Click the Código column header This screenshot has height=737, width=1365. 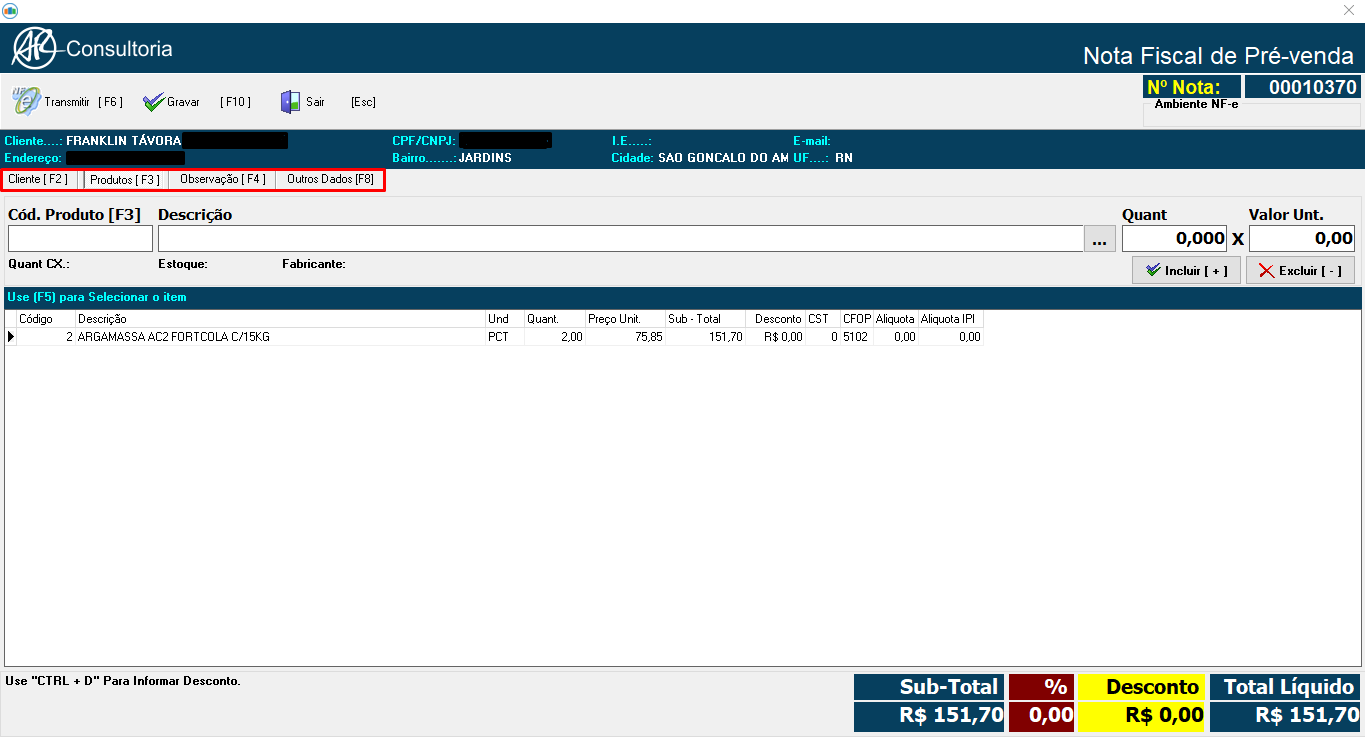point(46,319)
